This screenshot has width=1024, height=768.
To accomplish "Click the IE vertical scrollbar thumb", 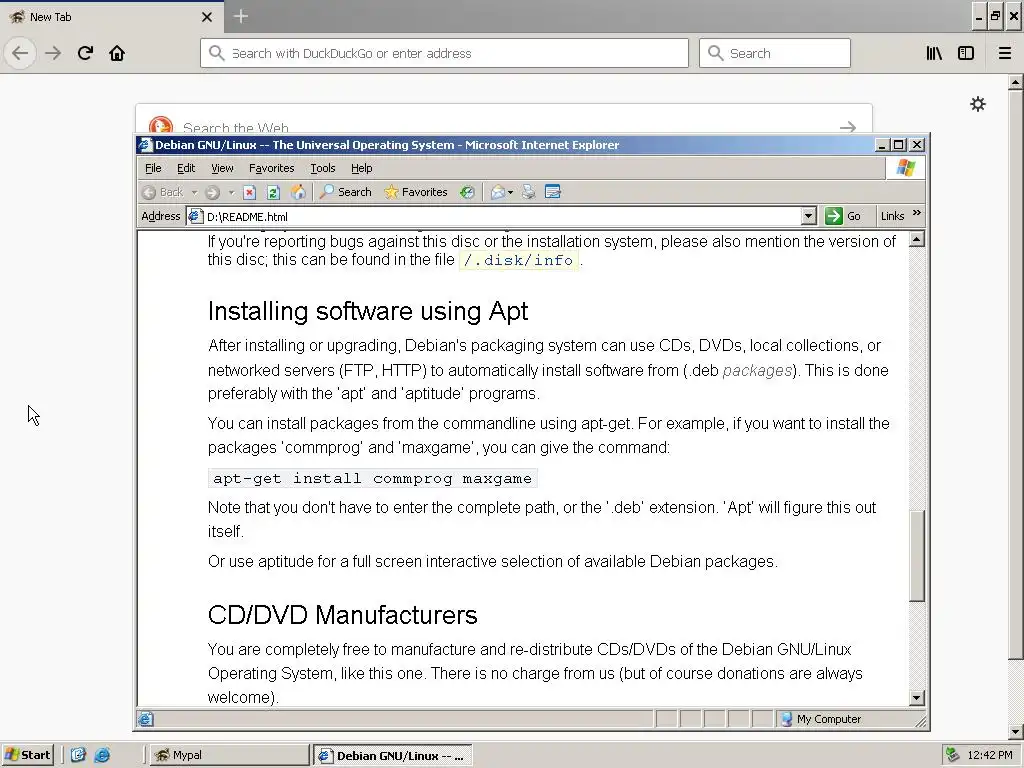I will (x=916, y=556).
